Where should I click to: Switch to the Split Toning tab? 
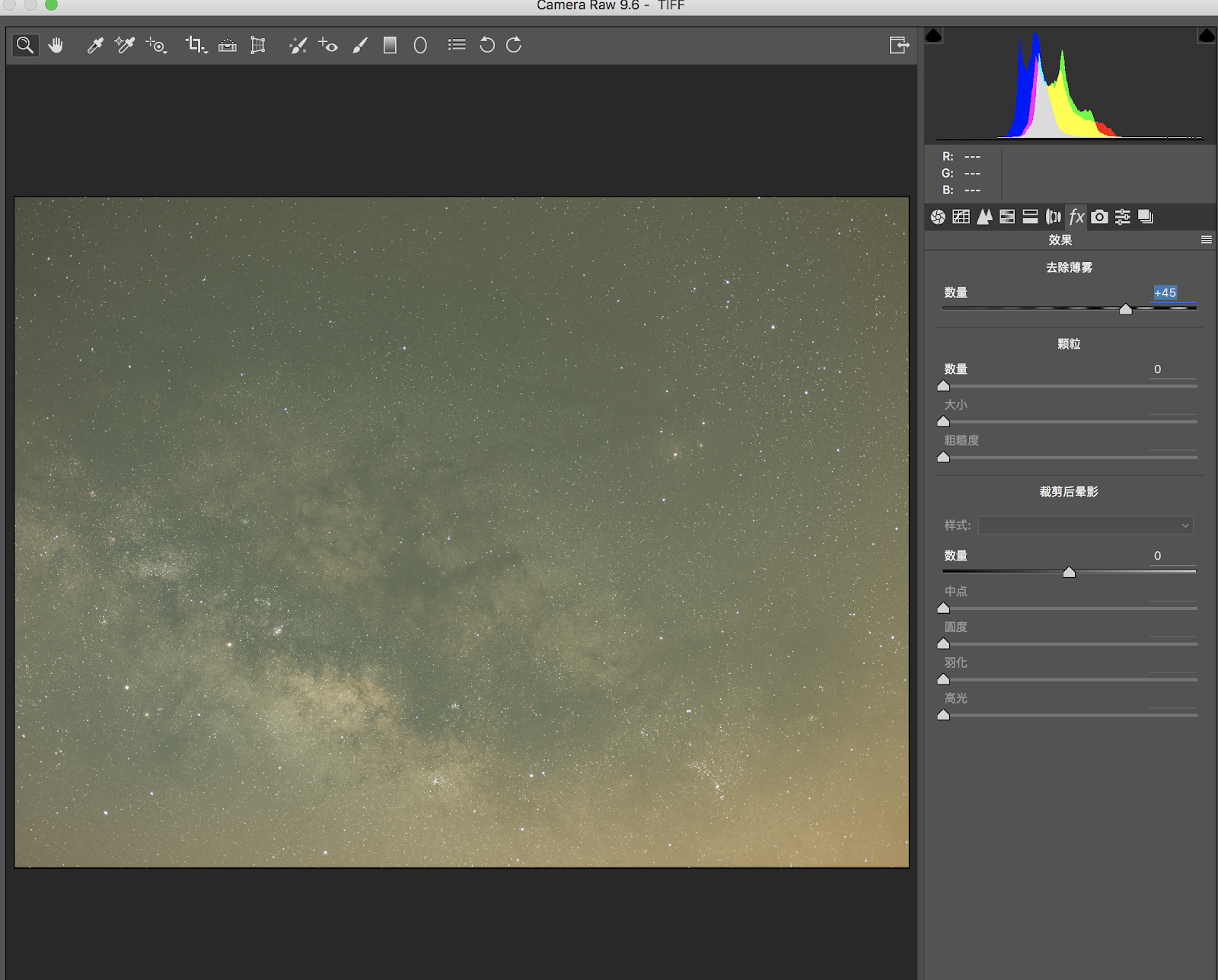tap(1030, 217)
